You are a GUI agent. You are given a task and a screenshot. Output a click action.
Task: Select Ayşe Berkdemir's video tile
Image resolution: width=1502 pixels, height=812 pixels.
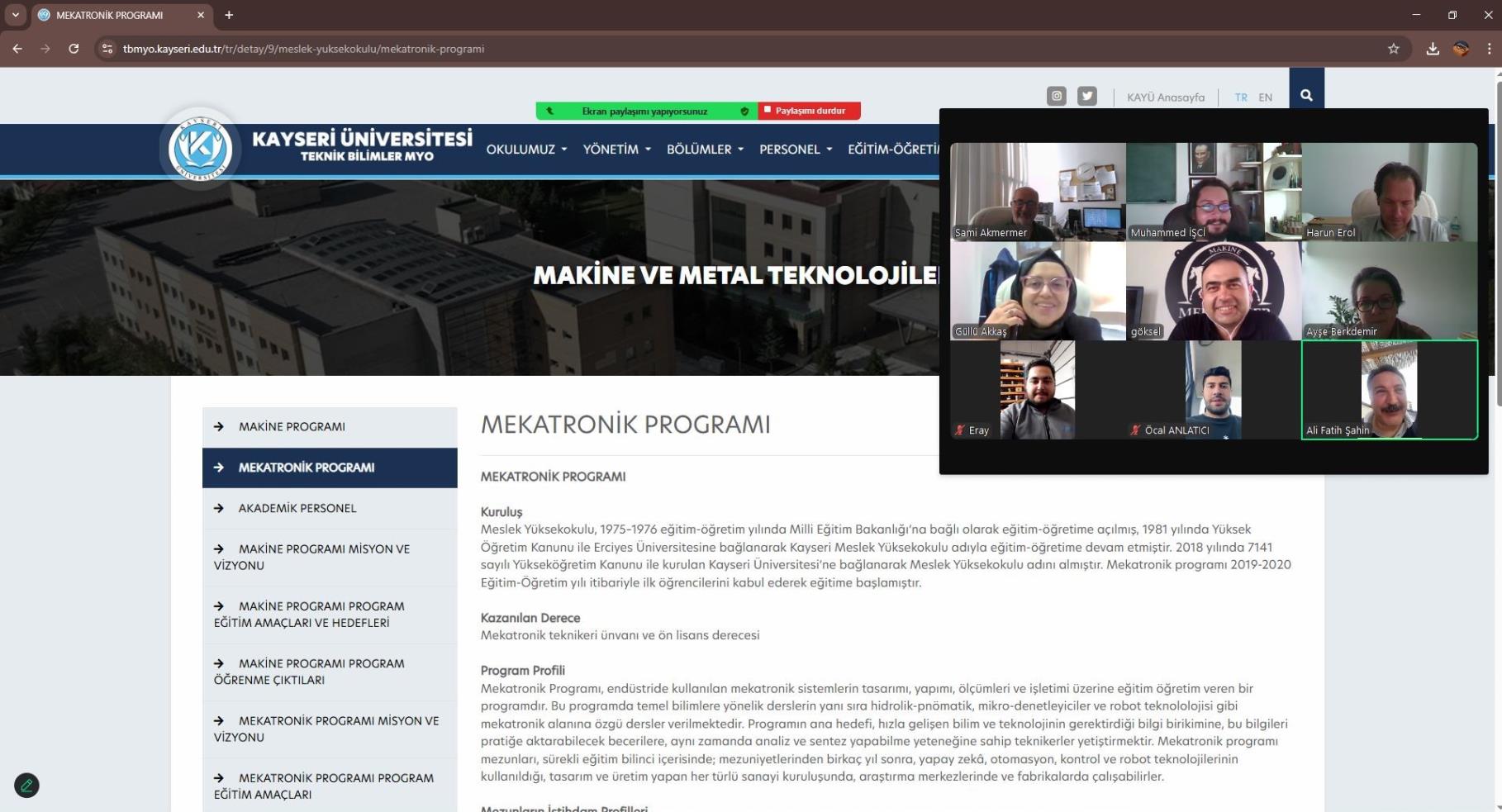pos(1390,291)
